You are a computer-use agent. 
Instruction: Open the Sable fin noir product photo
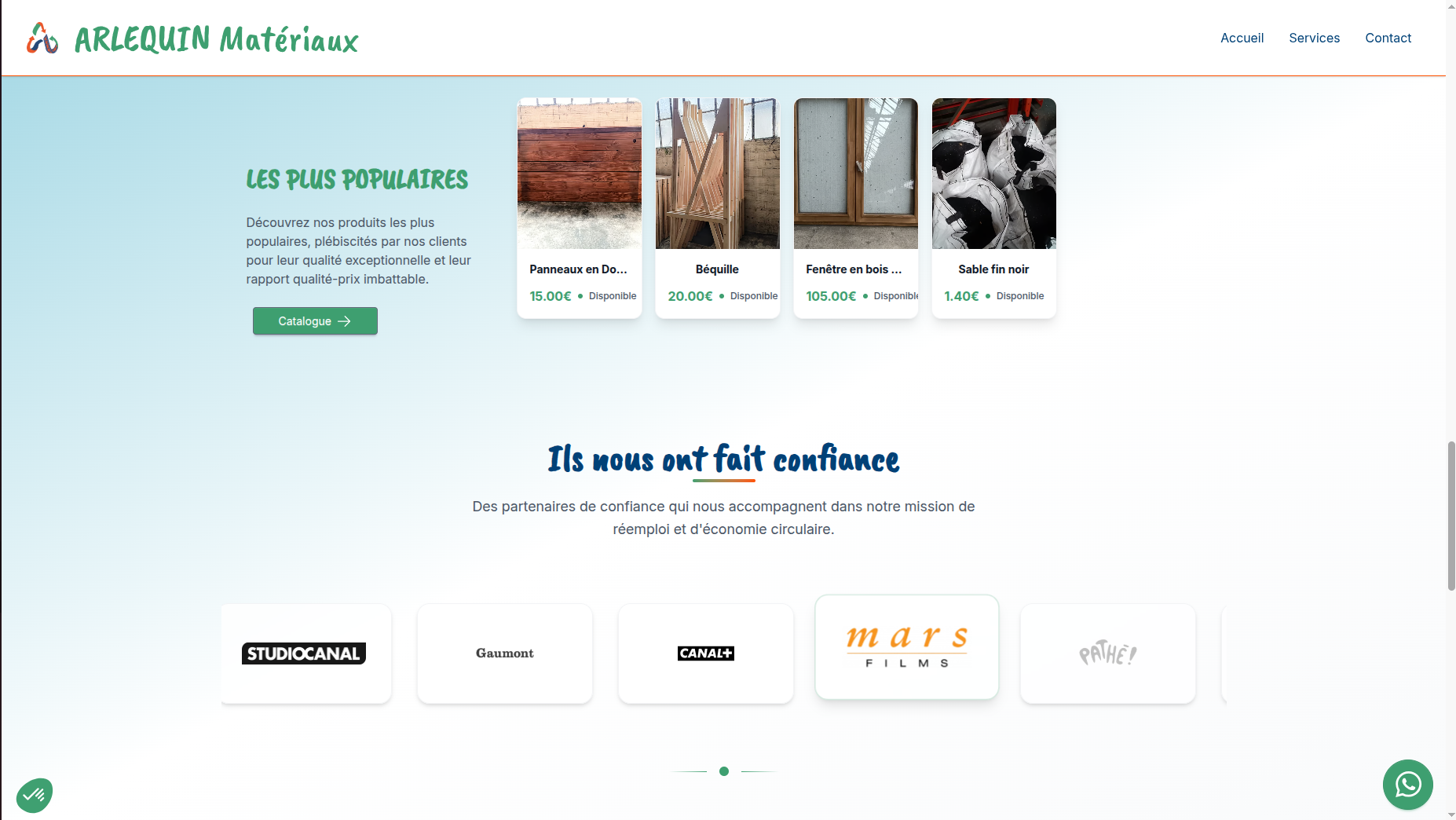(x=994, y=174)
